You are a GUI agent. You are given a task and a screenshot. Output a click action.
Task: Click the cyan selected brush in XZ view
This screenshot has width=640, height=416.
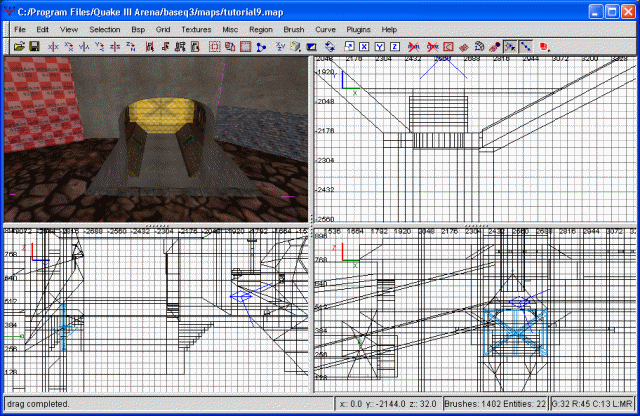pyautogui.click(x=516, y=332)
